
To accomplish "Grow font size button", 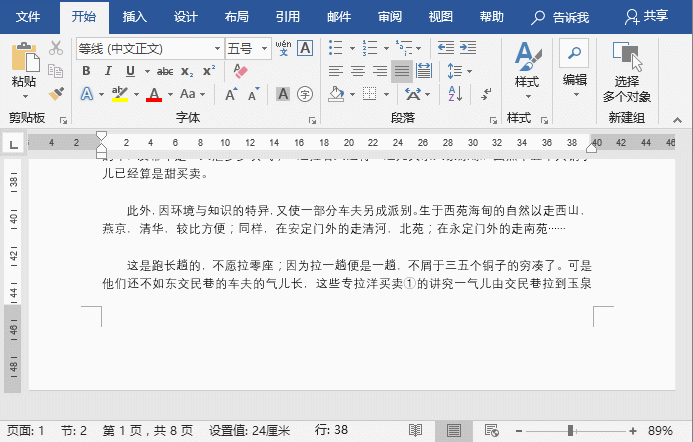I will (231, 94).
